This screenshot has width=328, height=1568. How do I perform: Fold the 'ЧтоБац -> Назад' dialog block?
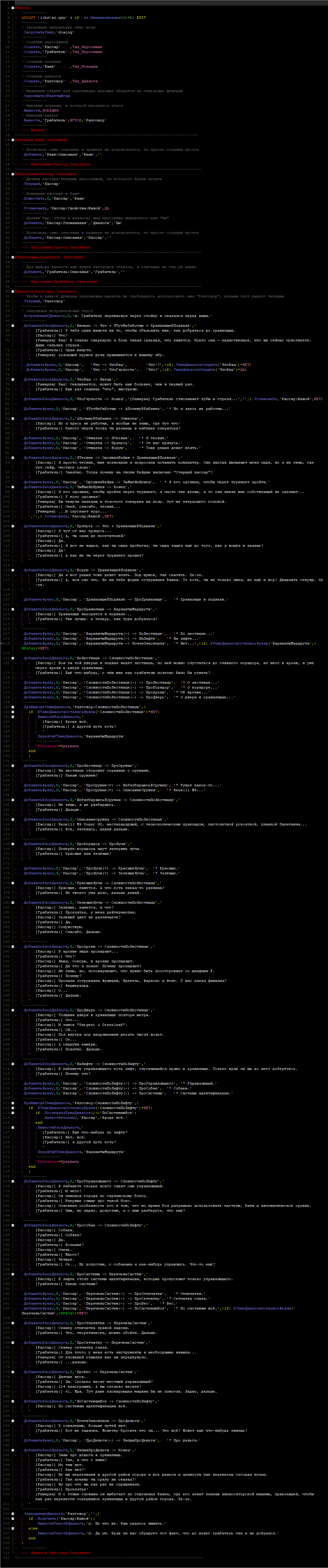tap(12, 379)
